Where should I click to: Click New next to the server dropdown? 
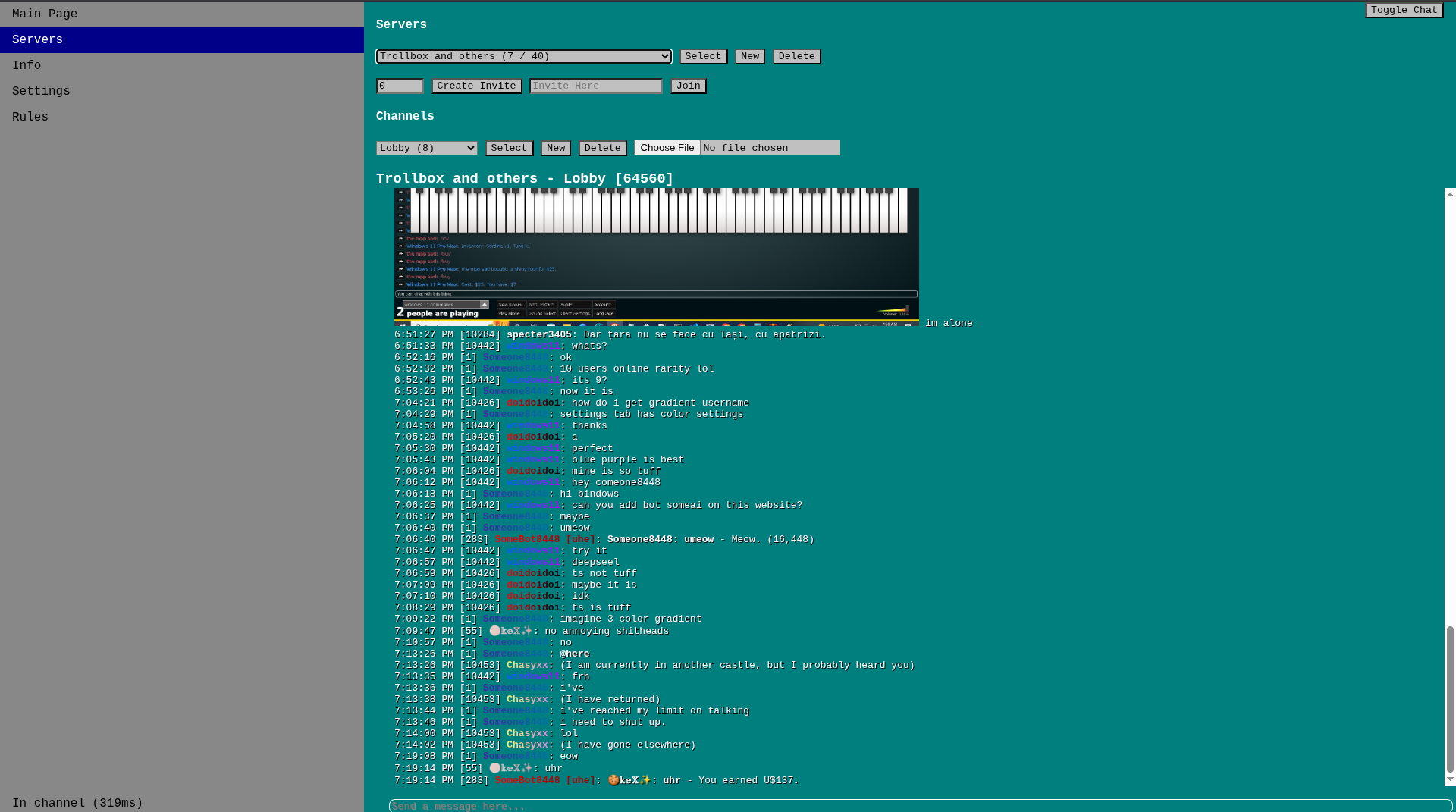pos(749,56)
